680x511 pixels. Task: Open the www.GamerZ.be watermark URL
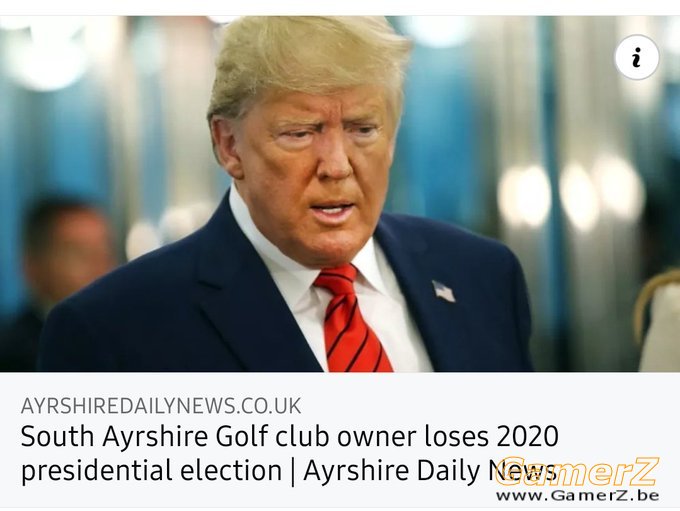point(578,495)
